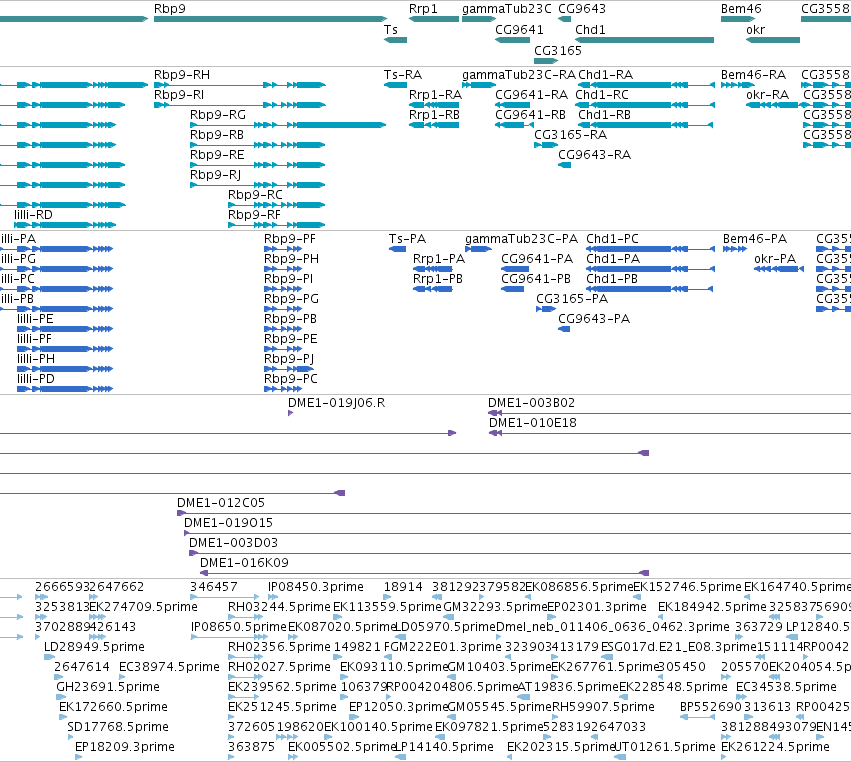Open transcript gammaTub23C-RA

click(x=518, y=75)
